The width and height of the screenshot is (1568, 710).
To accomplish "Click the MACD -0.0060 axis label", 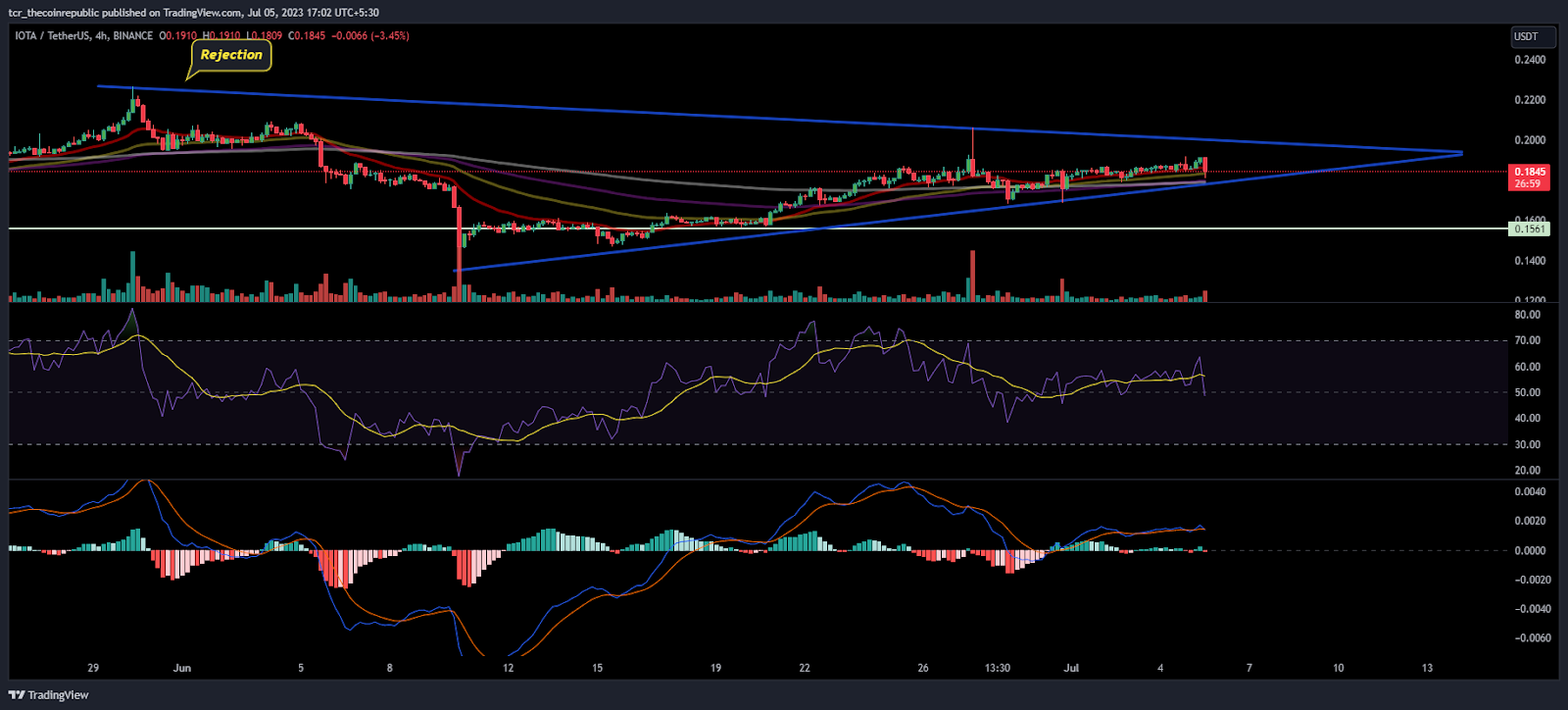I will (x=1533, y=638).
